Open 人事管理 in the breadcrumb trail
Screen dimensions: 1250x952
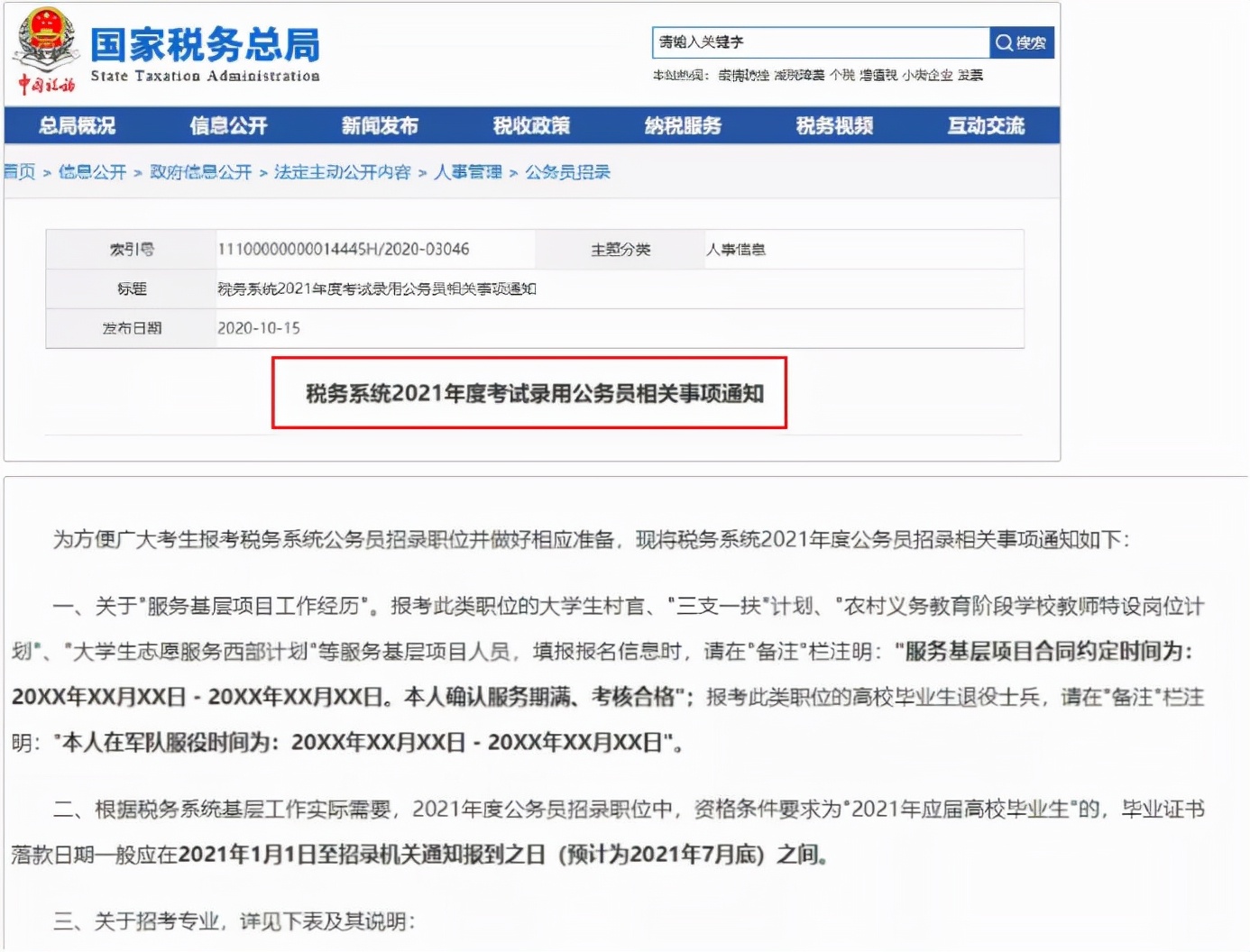pyautogui.click(x=469, y=172)
